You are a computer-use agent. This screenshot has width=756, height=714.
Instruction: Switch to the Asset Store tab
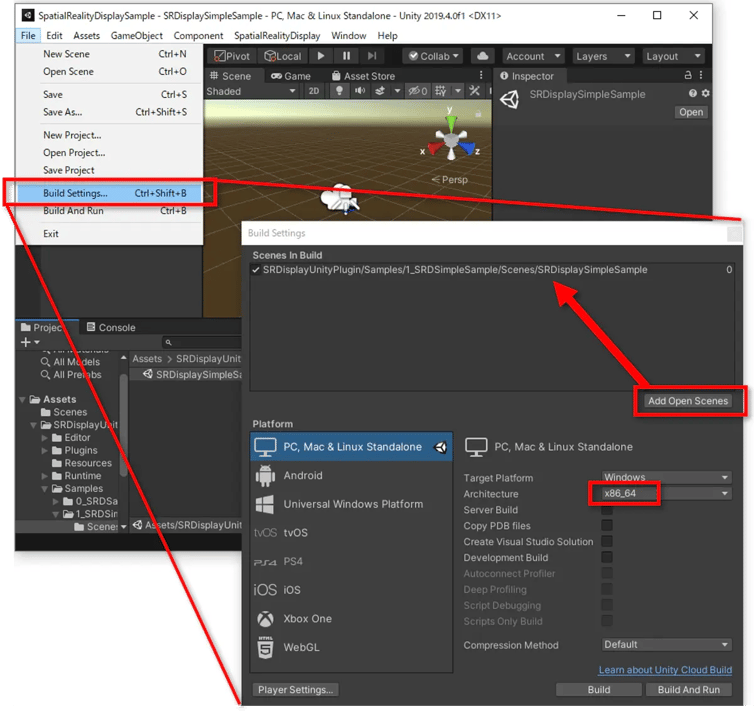(364, 76)
